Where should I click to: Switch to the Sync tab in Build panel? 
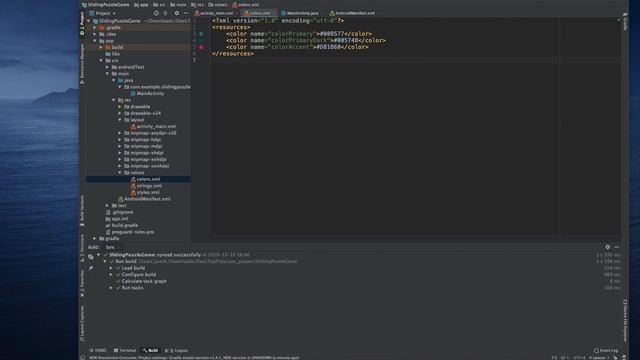coord(110,247)
